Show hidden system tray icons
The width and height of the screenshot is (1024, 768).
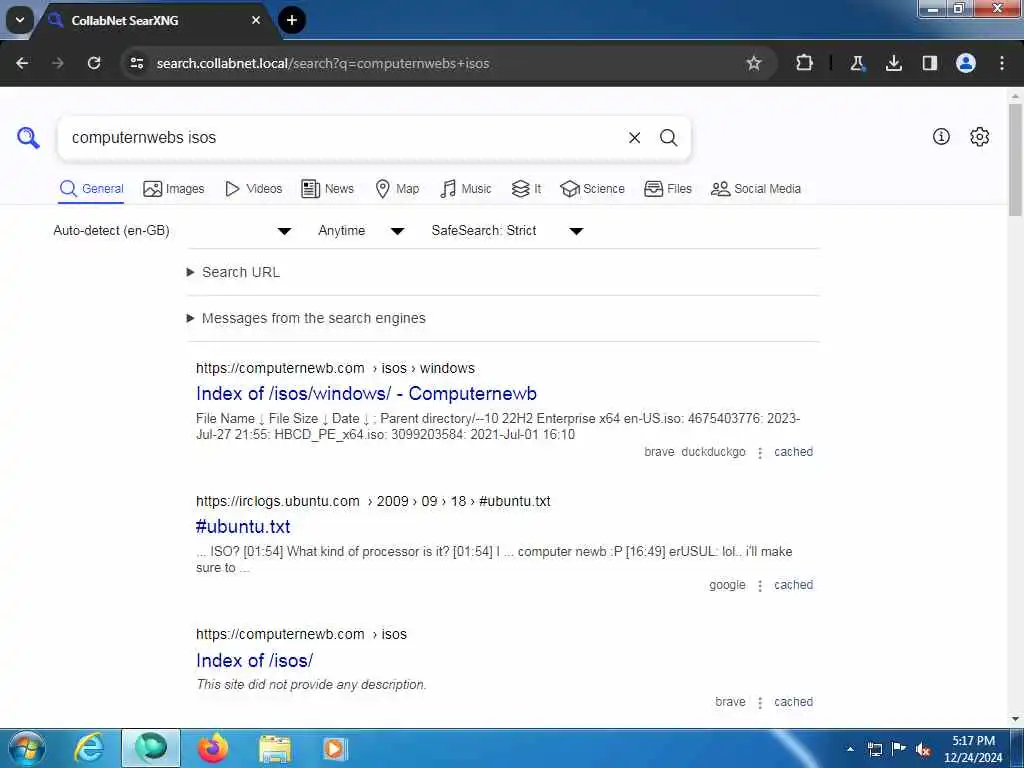(850, 749)
